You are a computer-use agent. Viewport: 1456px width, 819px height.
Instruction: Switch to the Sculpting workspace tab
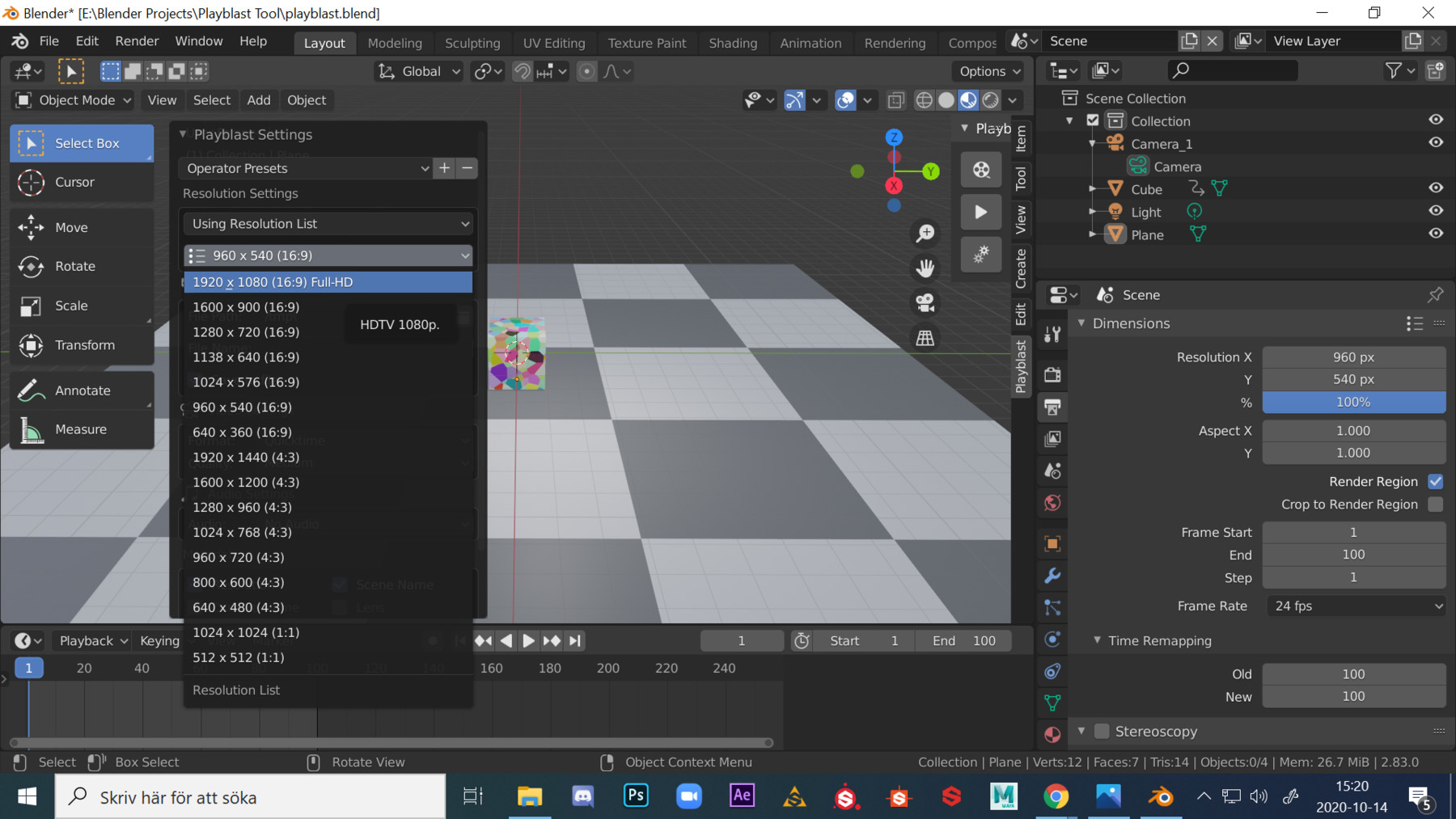click(472, 43)
